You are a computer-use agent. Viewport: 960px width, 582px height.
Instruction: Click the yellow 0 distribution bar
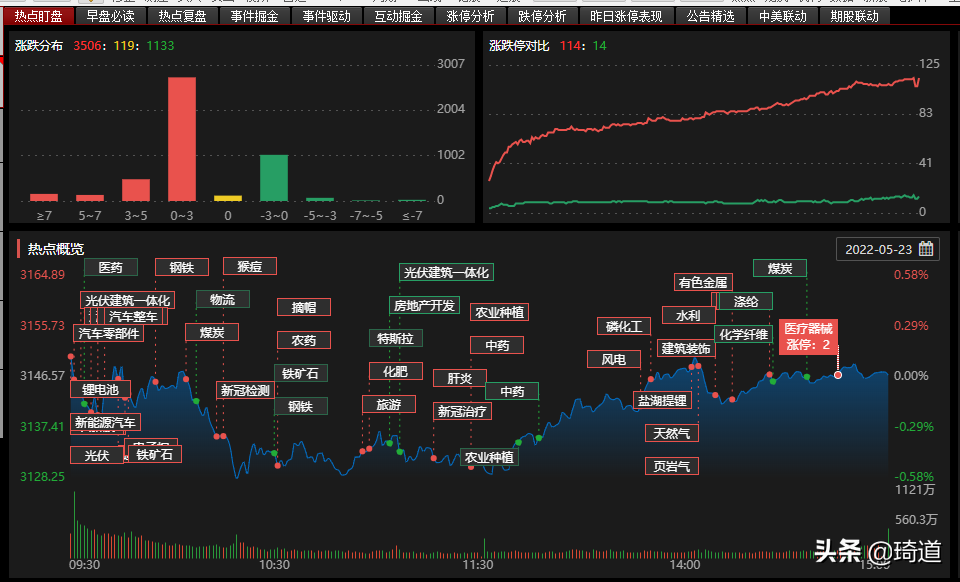(227, 198)
